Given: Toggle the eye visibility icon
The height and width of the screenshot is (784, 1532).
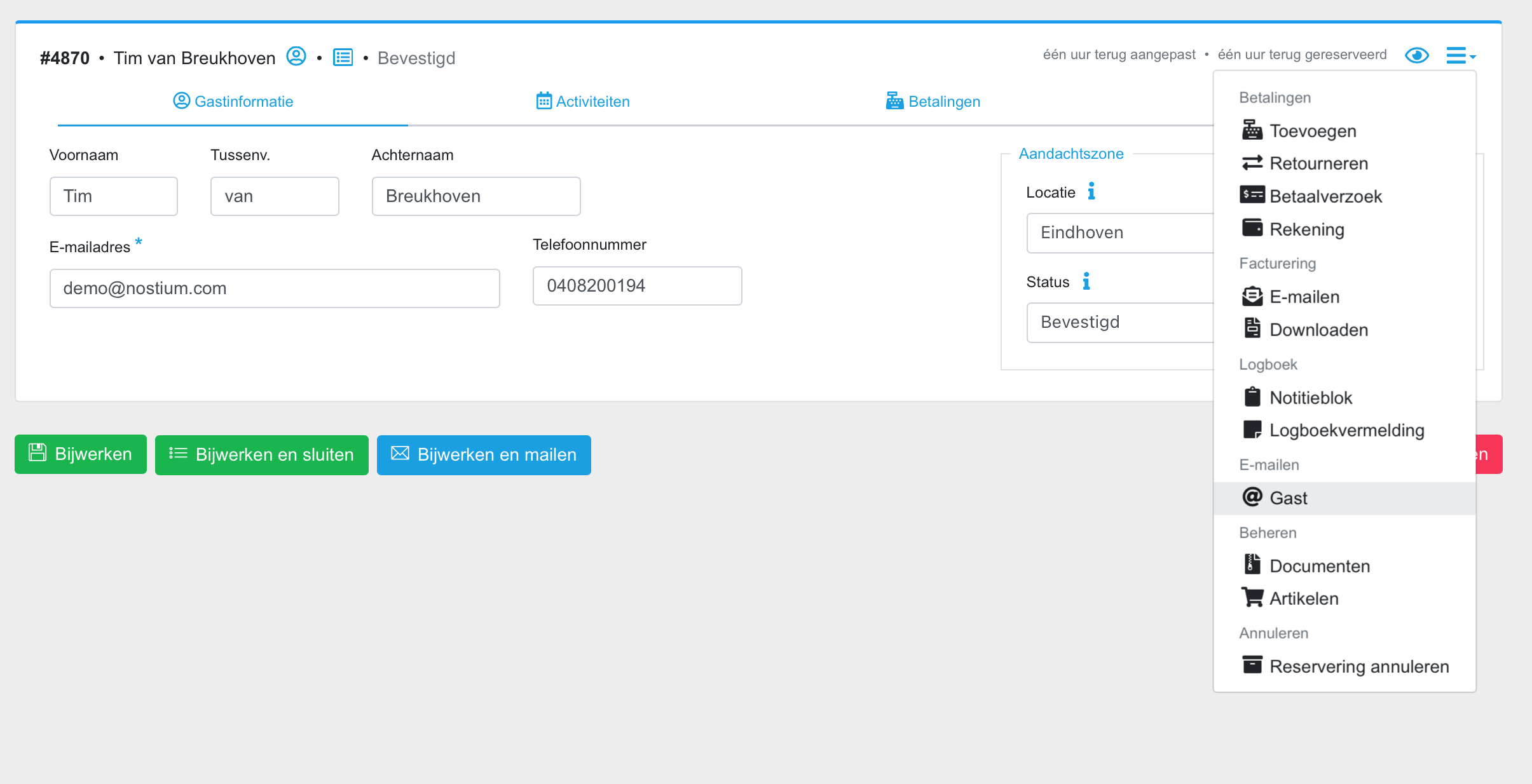Looking at the screenshot, I should click(1416, 55).
